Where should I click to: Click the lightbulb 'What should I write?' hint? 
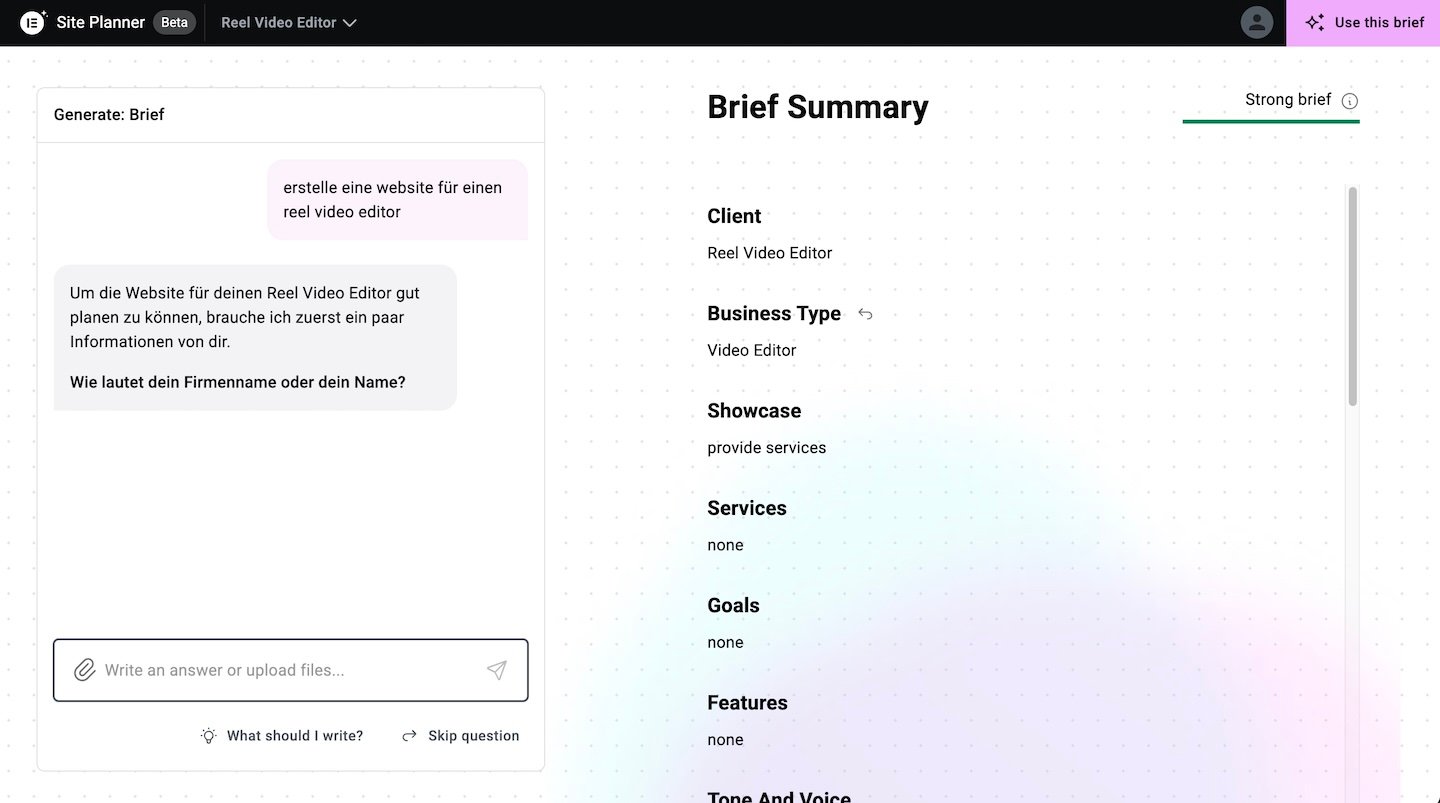click(208, 736)
